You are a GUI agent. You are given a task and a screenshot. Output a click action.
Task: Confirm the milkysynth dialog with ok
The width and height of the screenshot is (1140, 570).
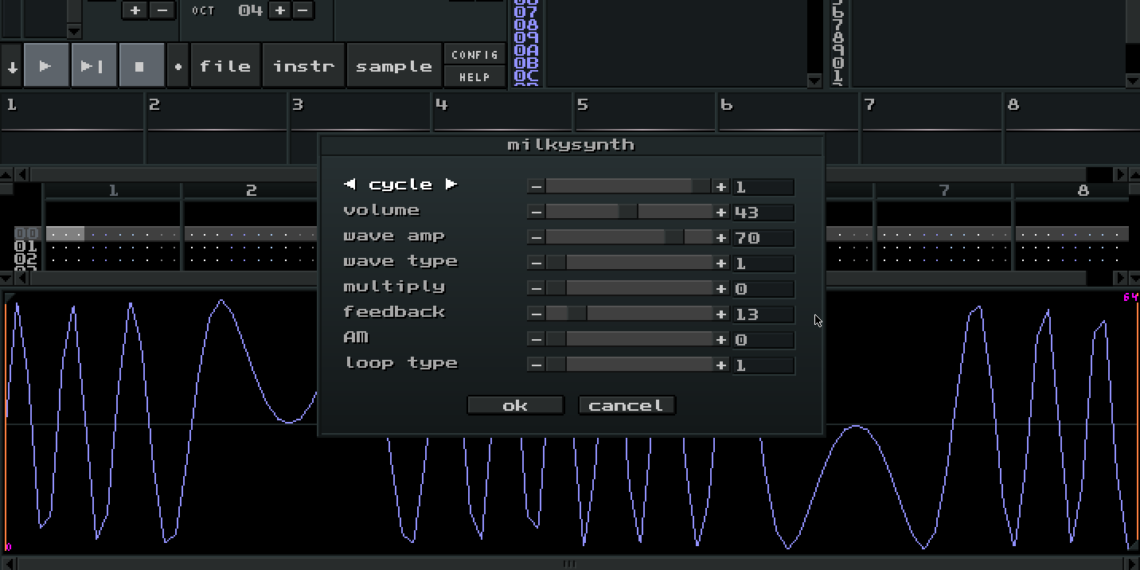(x=515, y=405)
